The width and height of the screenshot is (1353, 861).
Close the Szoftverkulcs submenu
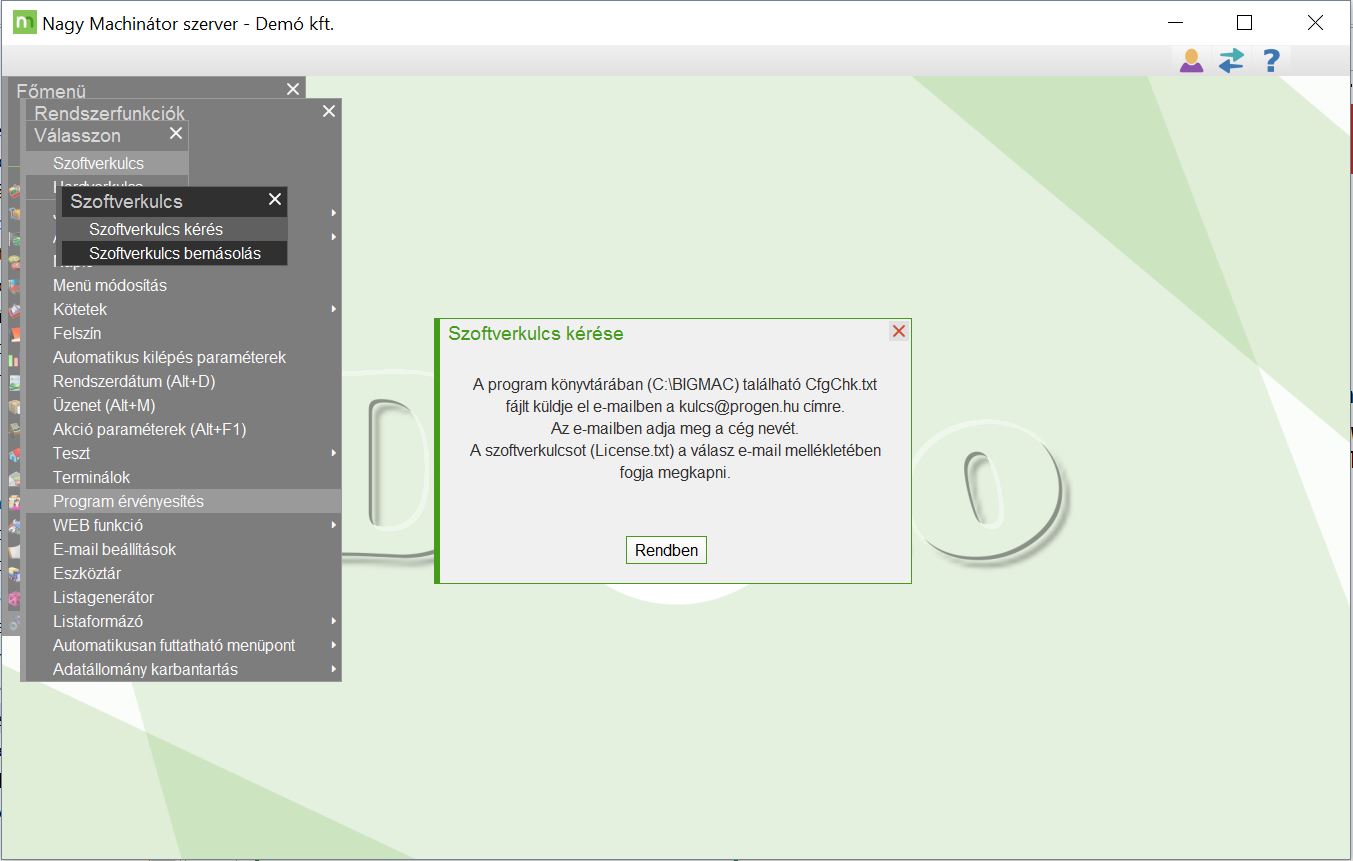pos(275,199)
